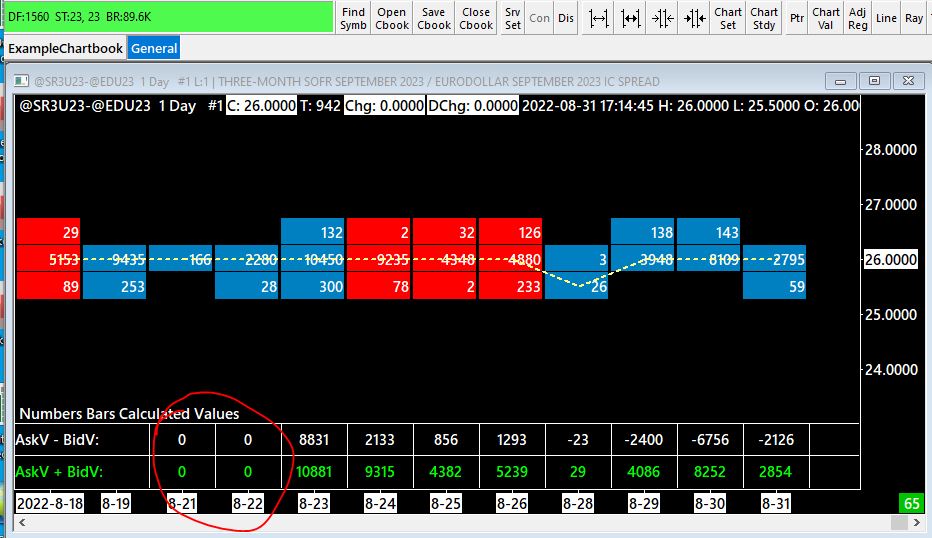This screenshot has width=932, height=538.
Task: Open Chart Studies button
Action: pyautogui.click(x=764, y=18)
